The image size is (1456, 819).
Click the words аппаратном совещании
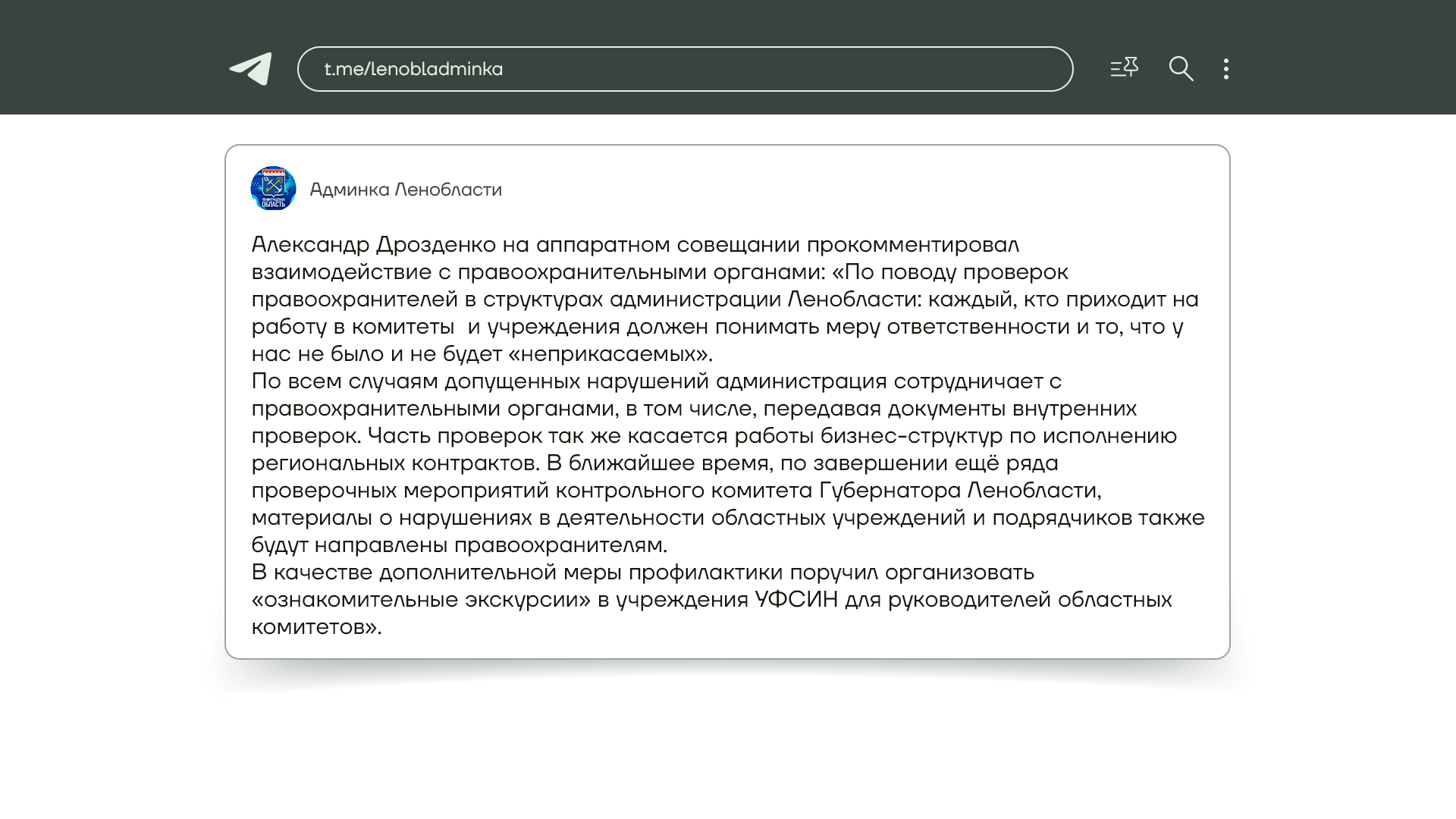coord(667,245)
